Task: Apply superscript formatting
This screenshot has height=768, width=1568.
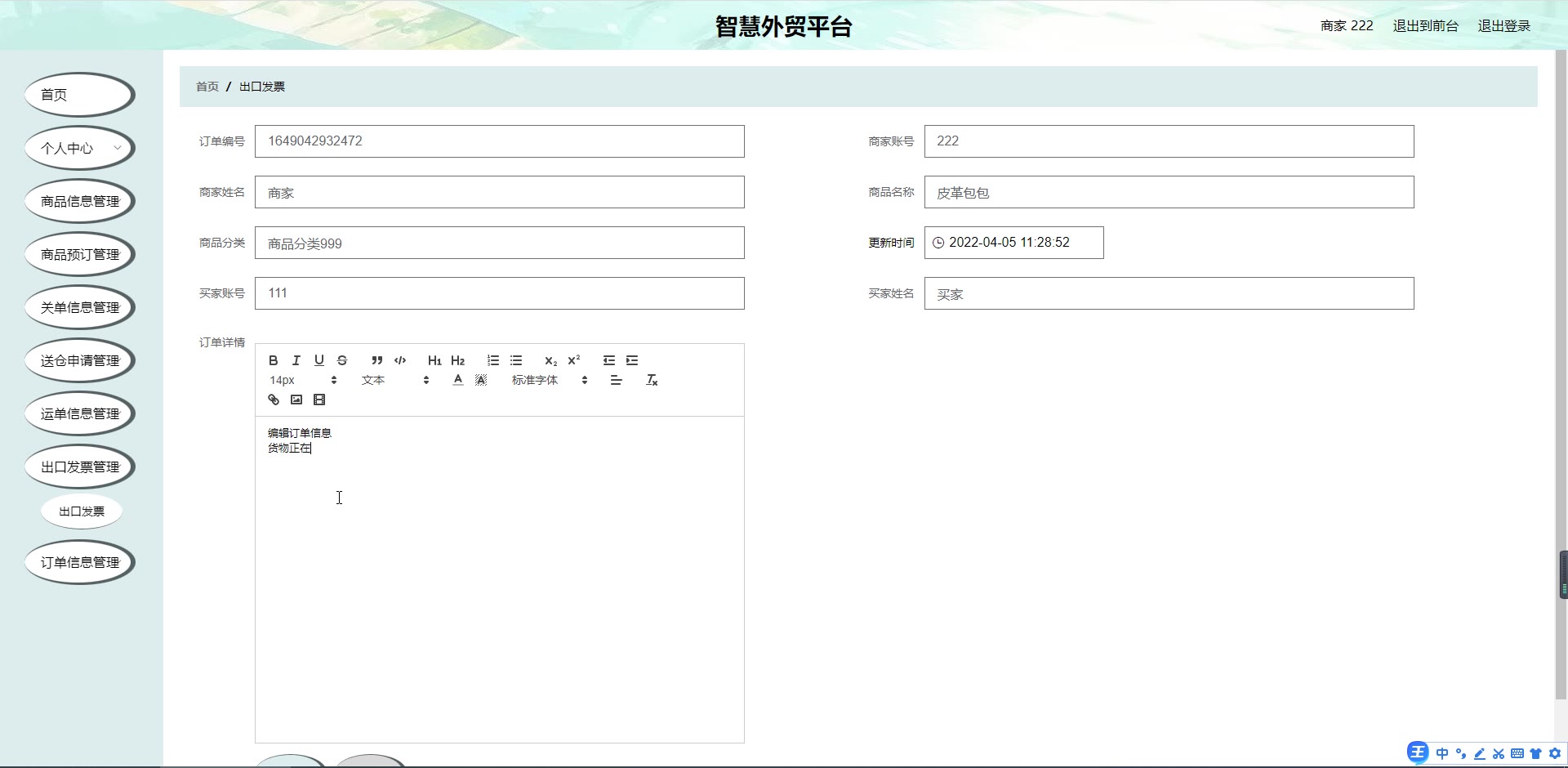Action: (x=574, y=360)
